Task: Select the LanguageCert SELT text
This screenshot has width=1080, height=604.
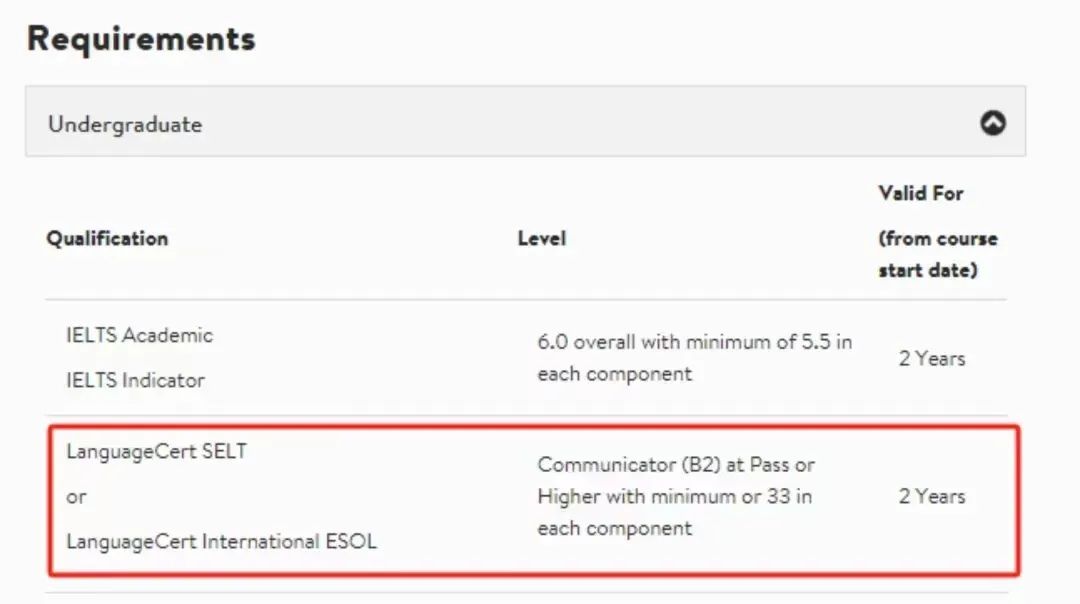Action: pos(156,451)
